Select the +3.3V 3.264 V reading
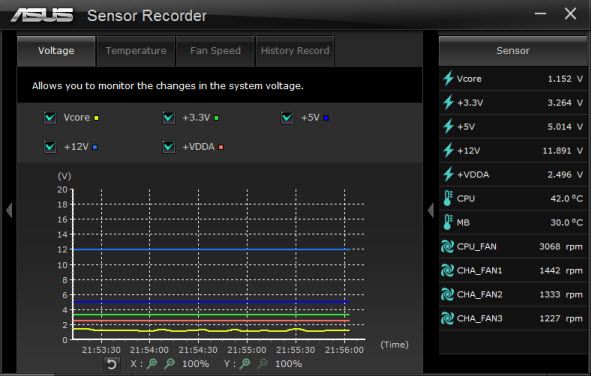This screenshot has width=591, height=376. [565, 102]
